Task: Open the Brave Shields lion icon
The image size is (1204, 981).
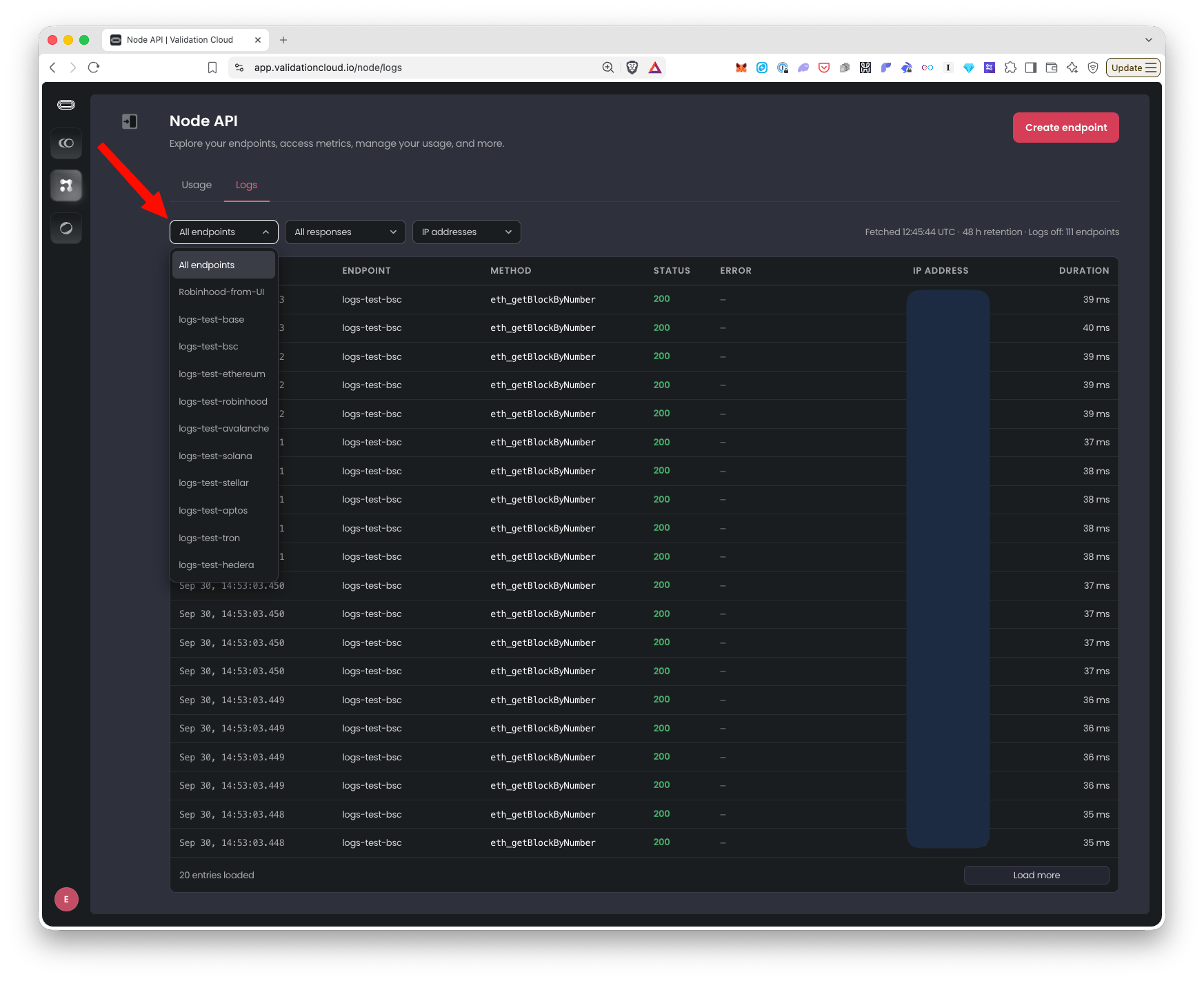Action: [x=632, y=68]
